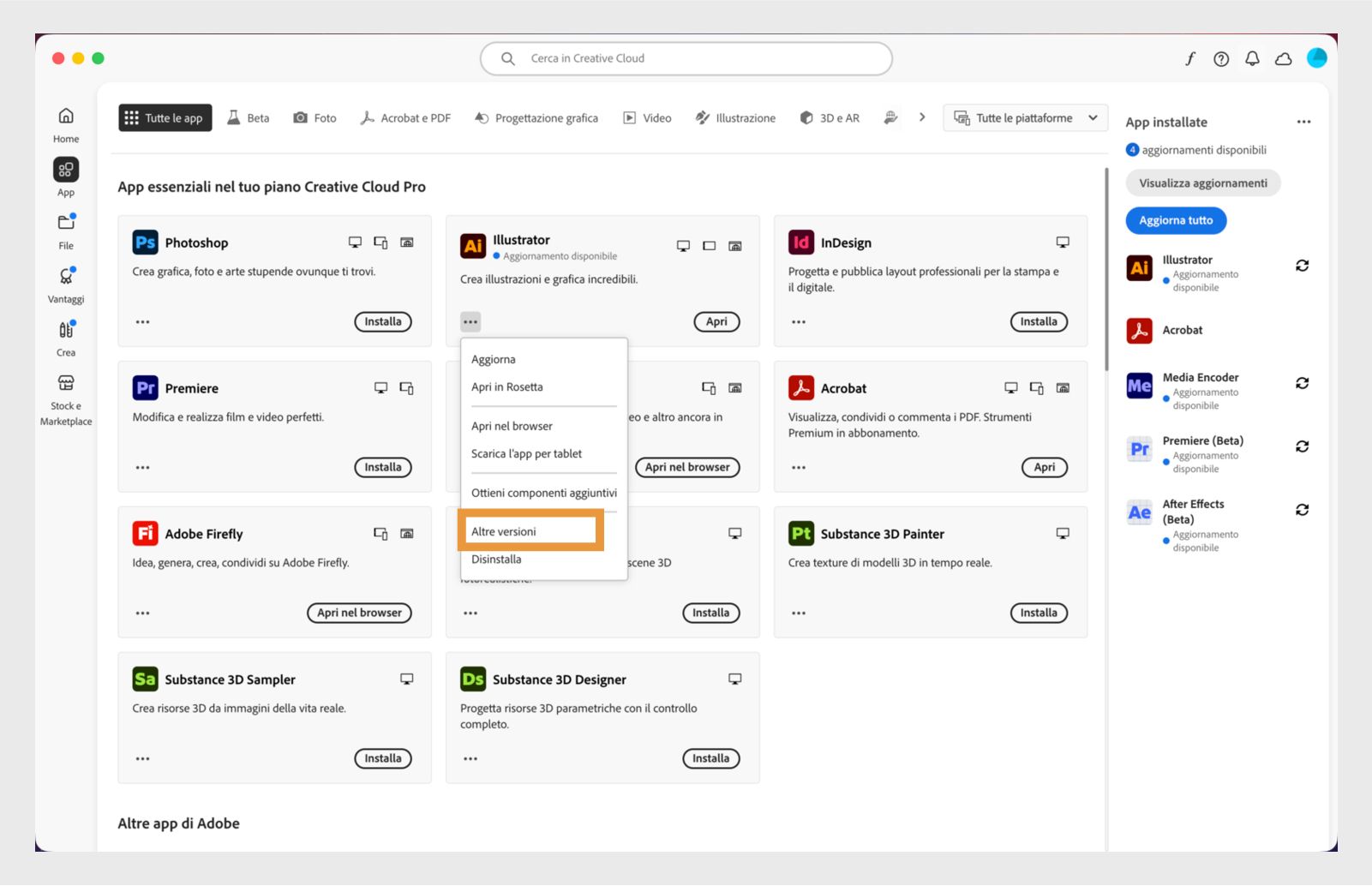Select Ottieni componenti aggiuntivi
Viewport: 1372px width, 886px height.
tap(544, 493)
